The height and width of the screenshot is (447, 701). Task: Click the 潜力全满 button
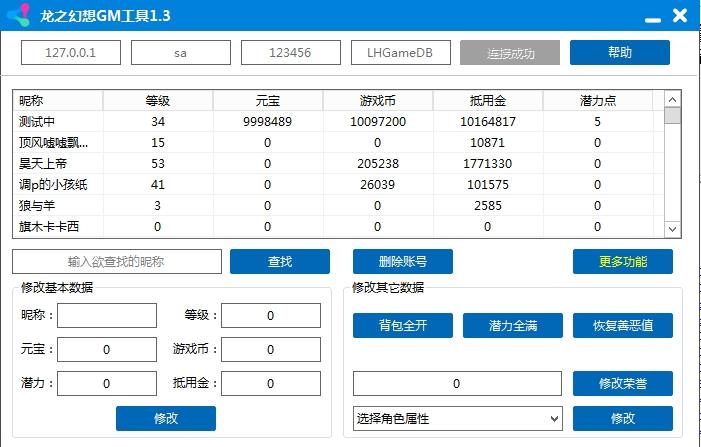click(512, 326)
